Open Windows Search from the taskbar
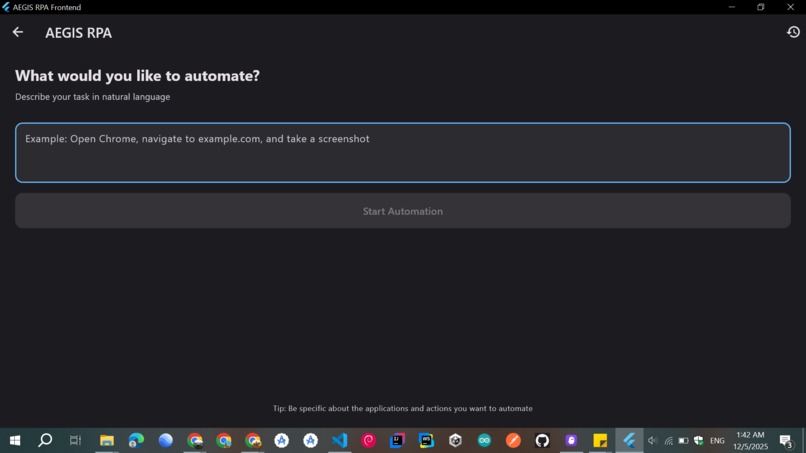The height and width of the screenshot is (453, 806). pos(45,440)
